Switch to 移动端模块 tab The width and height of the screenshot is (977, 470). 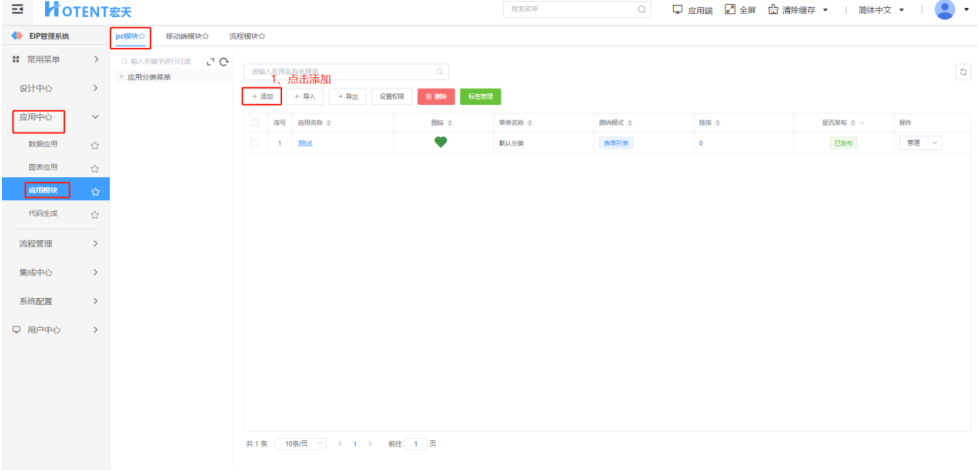(187, 36)
